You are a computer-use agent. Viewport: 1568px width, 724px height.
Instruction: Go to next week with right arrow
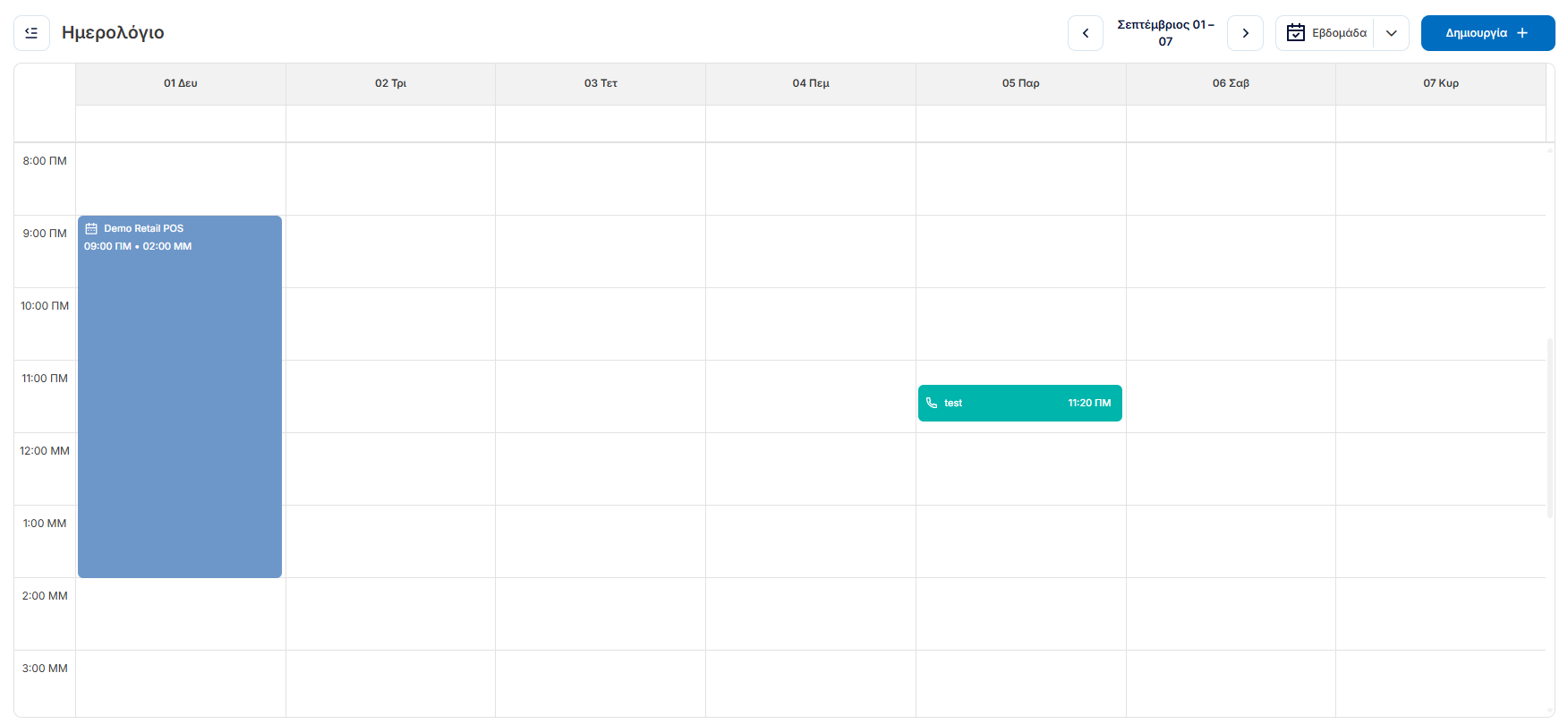[1245, 33]
